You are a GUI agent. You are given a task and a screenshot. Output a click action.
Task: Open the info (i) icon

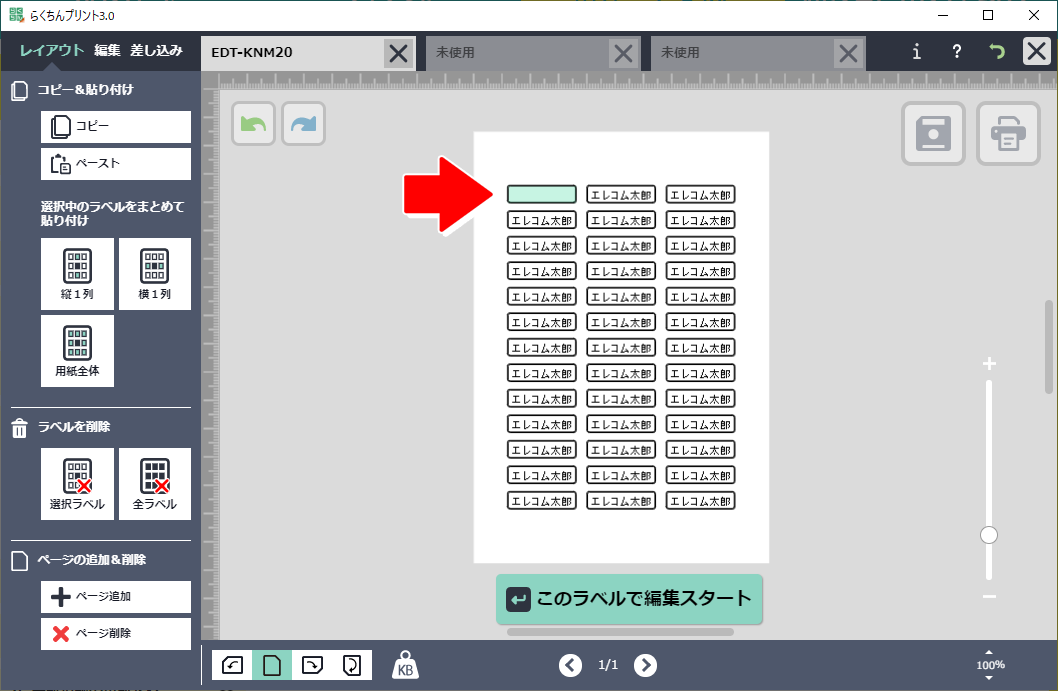(x=916, y=51)
